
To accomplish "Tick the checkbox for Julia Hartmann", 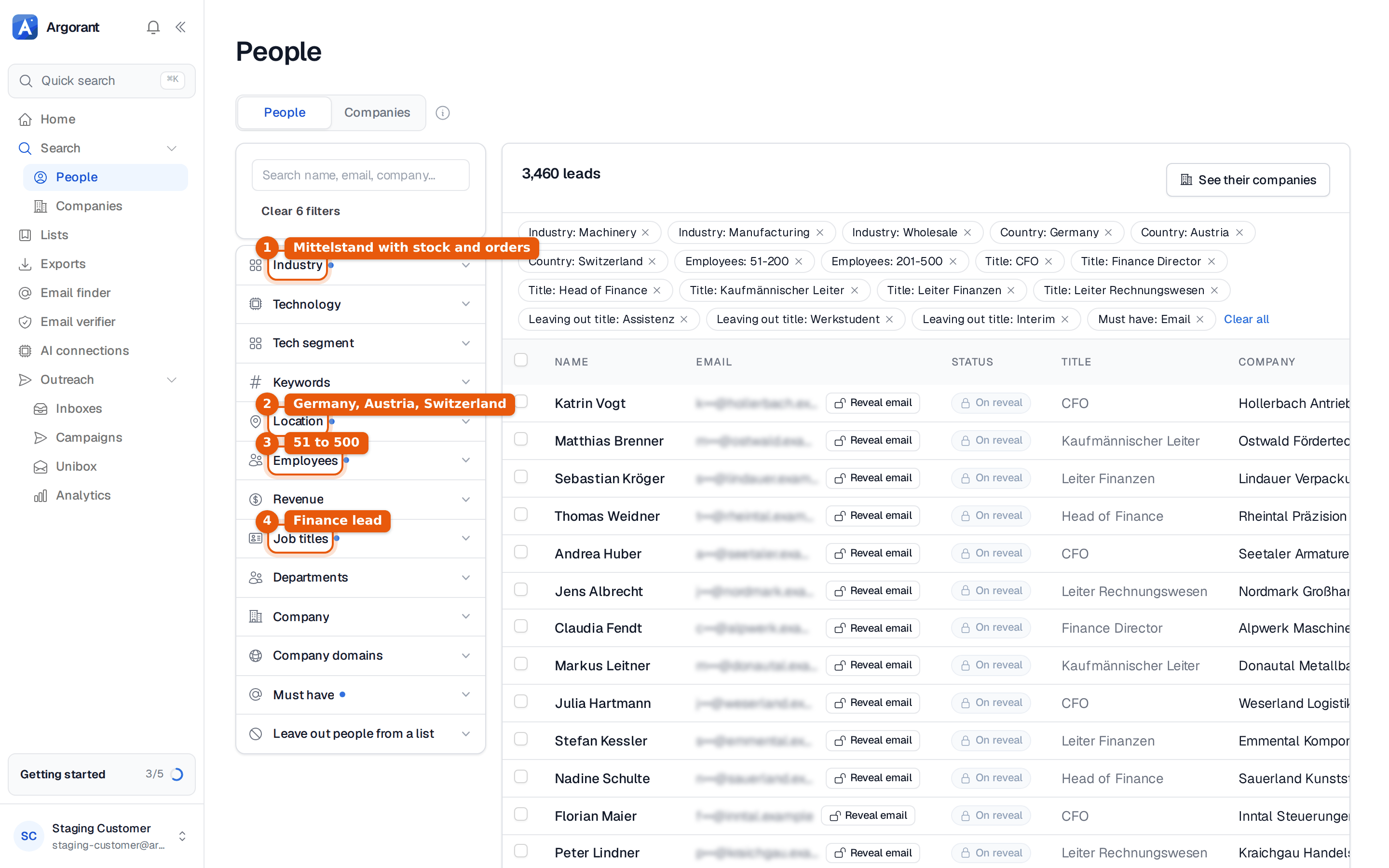I will (x=520, y=702).
